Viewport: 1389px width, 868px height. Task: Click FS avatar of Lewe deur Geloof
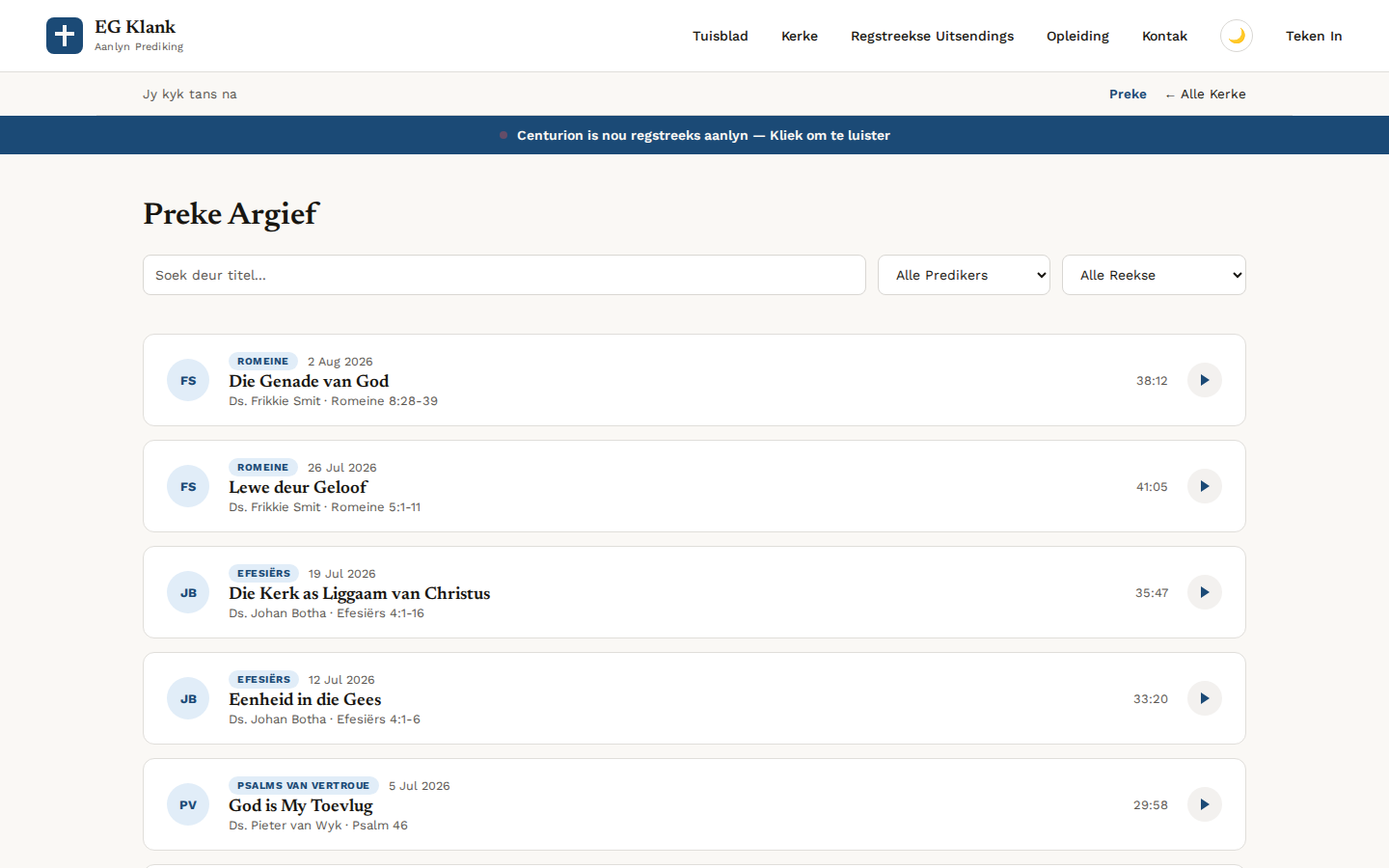pos(188,486)
